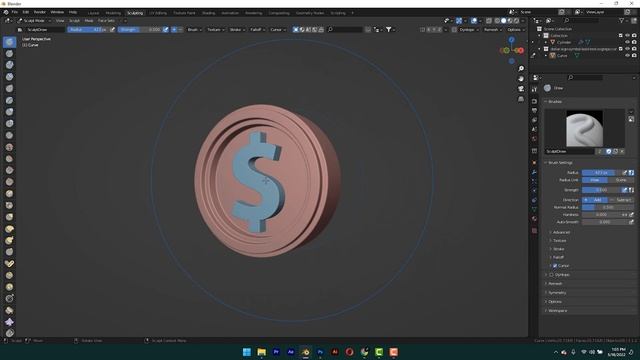
Task: Click the Mask menu in sculpt header
Action: pyautogui.click(x=89, y=20)
